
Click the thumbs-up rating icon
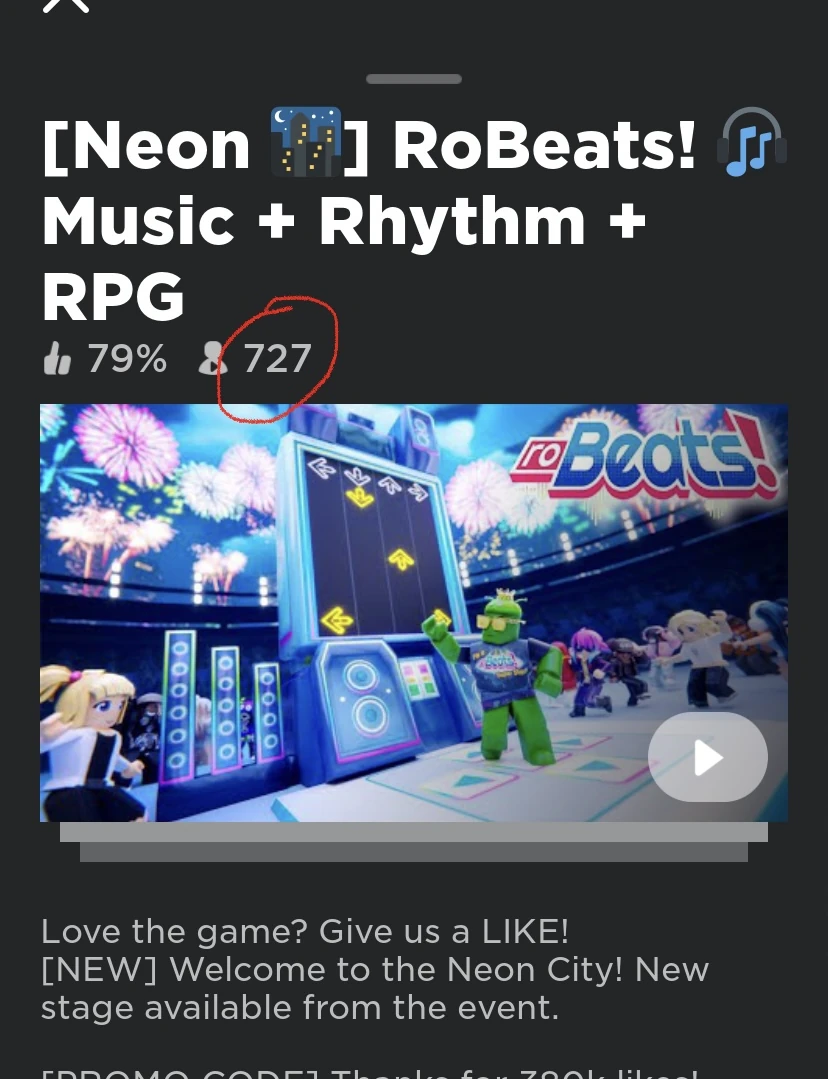[57, 359]
